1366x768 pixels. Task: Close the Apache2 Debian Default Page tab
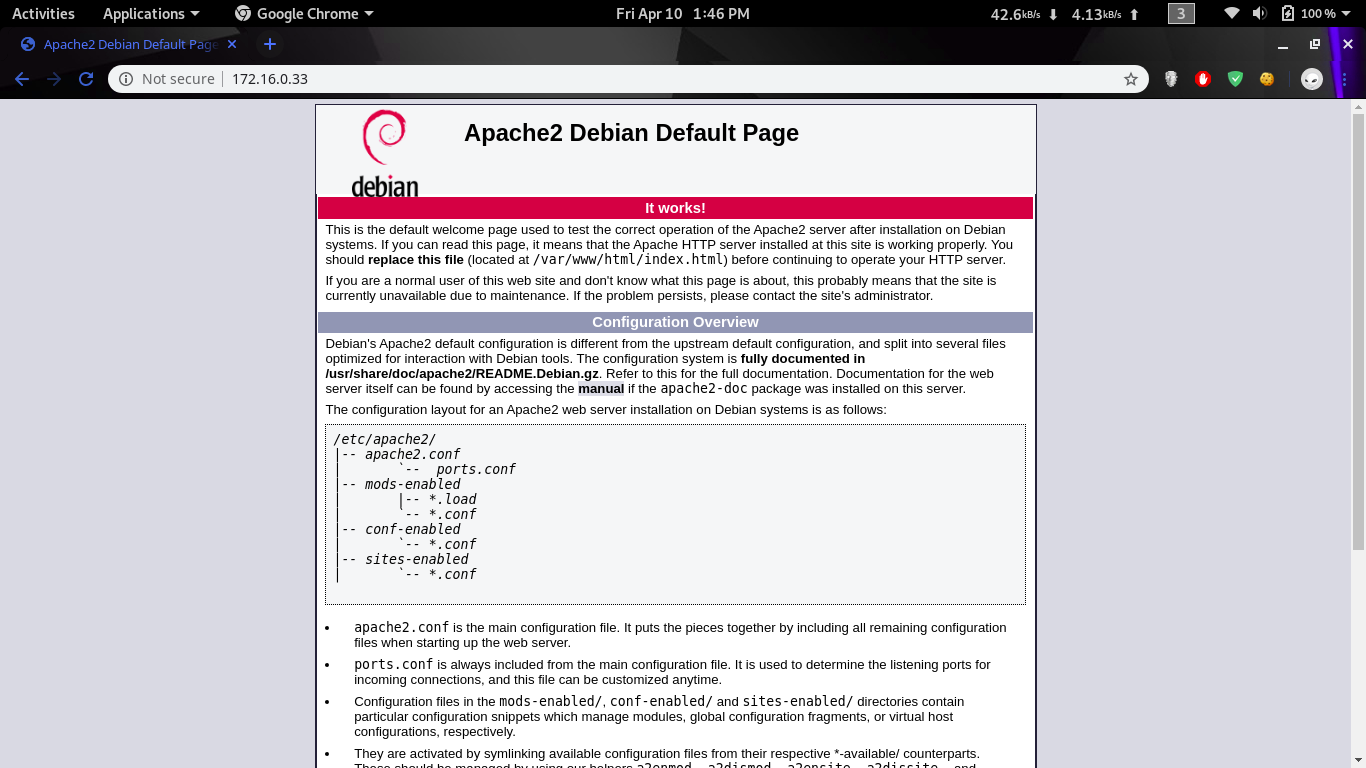pos(233,44)
